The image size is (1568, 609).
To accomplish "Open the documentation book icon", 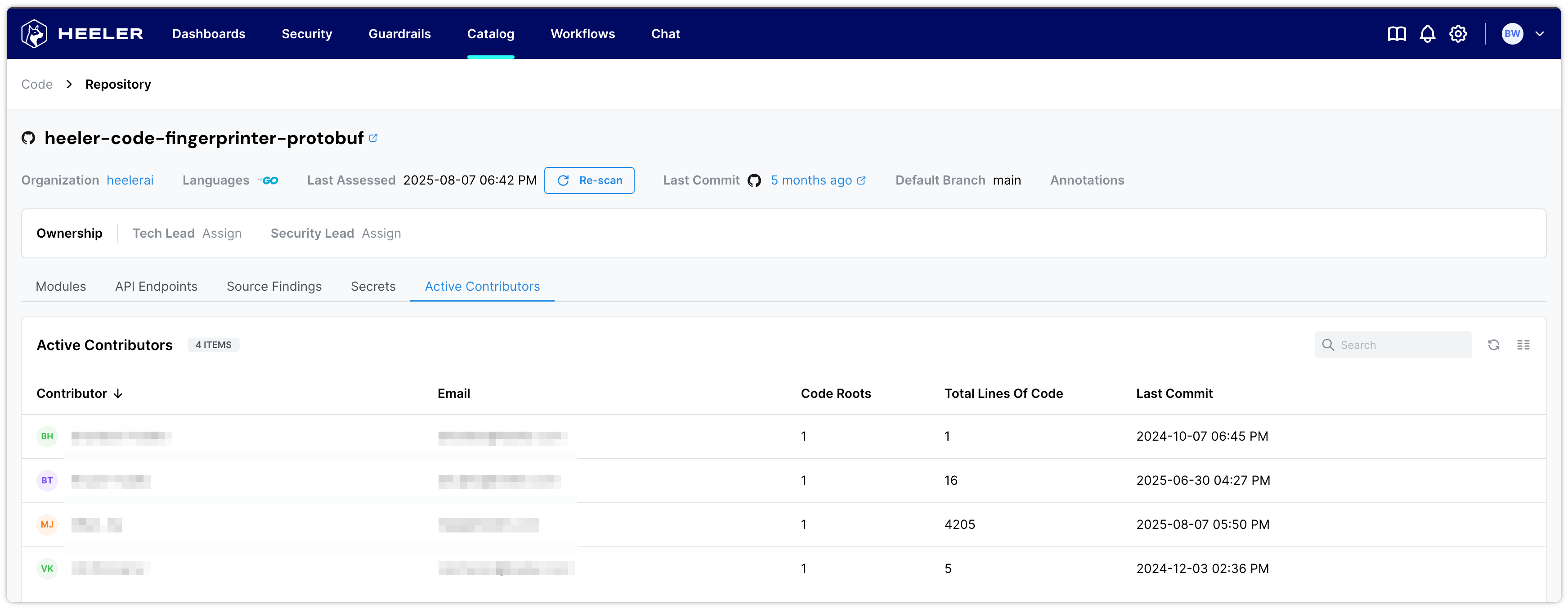I will [x=1396, y=34].
